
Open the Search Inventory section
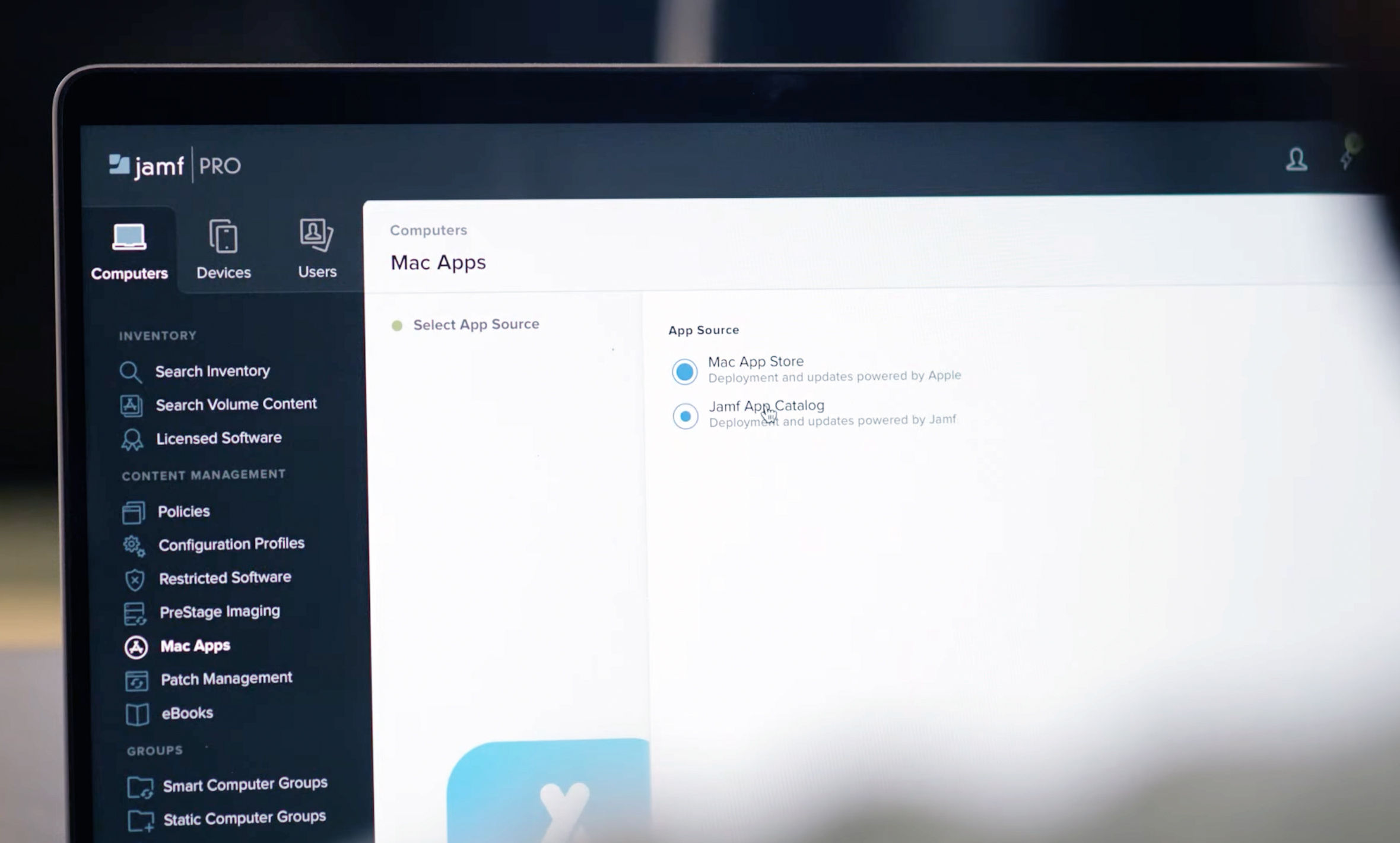pyautogui.click(x=213, y=371)
